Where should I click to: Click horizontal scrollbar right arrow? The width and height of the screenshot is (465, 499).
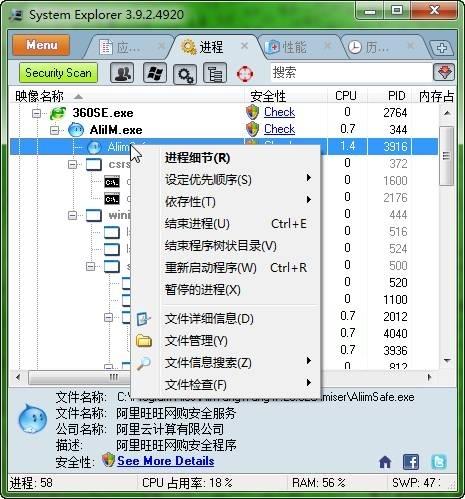(x=430, y=378)
